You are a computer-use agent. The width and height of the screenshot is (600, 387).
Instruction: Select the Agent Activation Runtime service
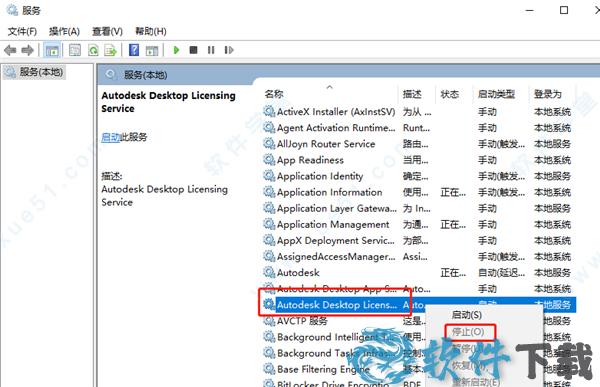click(418, 127)
